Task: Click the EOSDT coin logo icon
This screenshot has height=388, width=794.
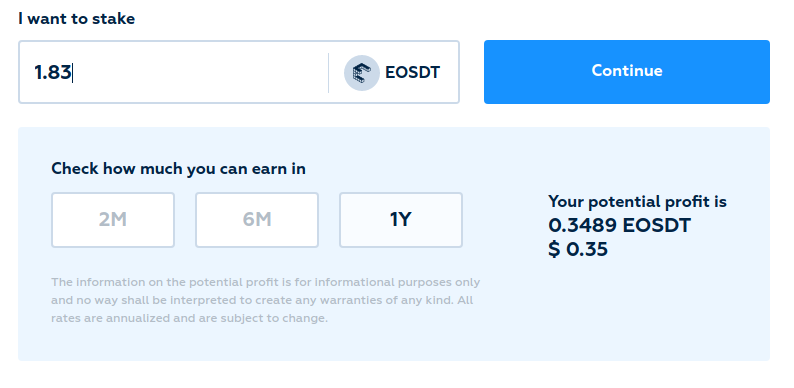Action: click(362, 72)
